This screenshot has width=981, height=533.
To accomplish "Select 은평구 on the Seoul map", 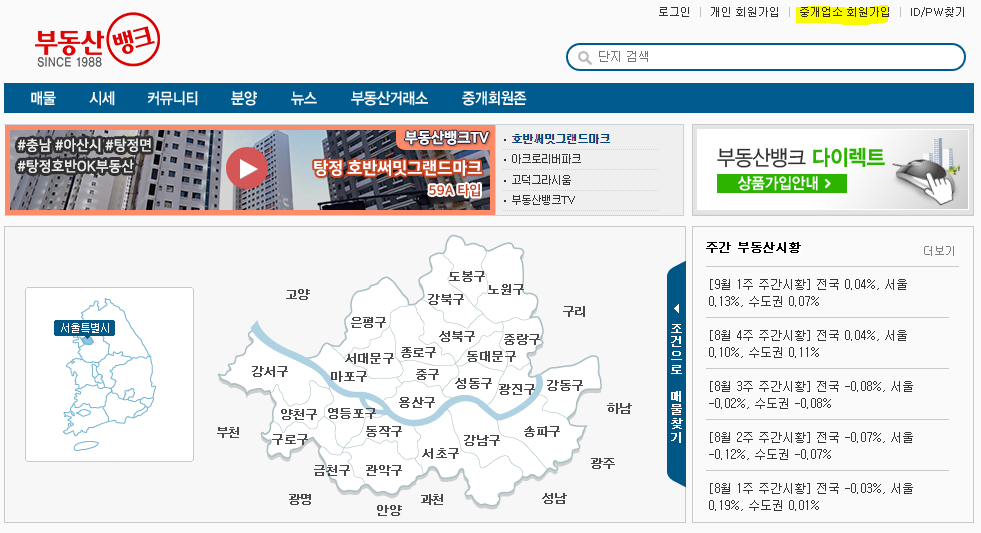I will click(x=368, y=323).
